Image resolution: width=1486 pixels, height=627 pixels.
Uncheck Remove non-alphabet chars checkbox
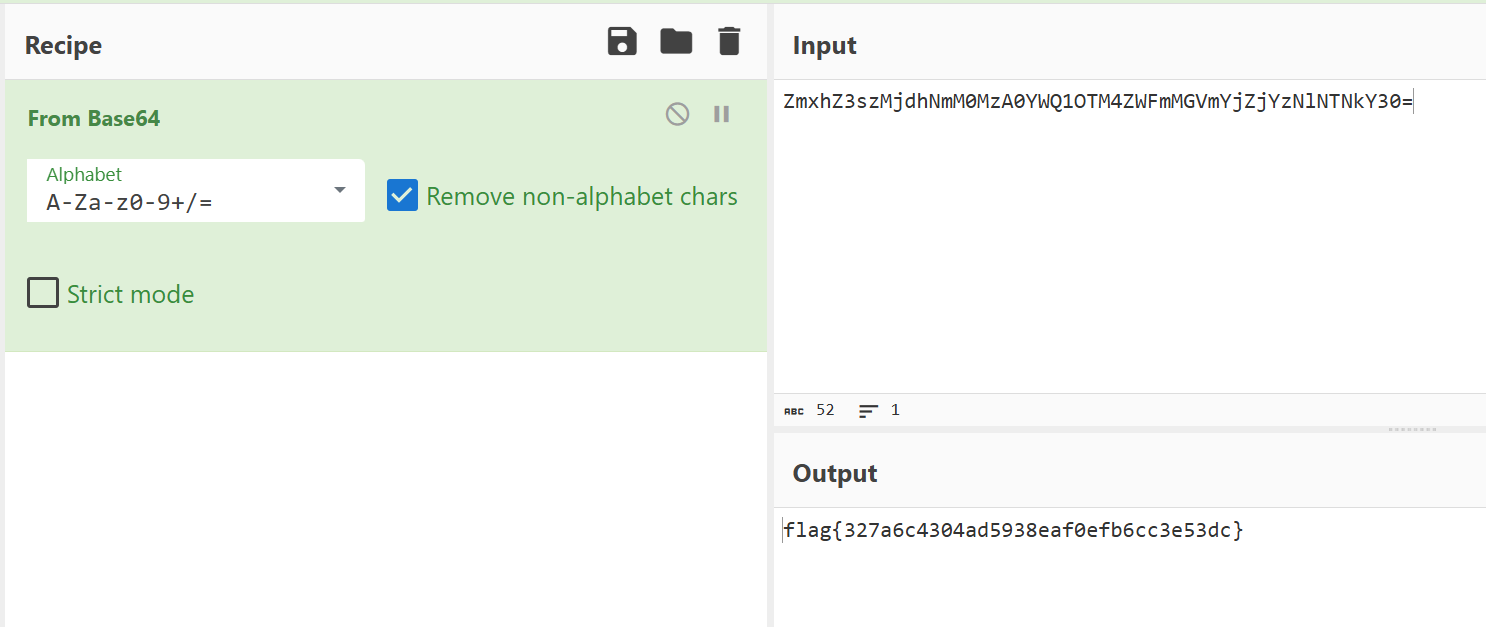coord(402,196)
